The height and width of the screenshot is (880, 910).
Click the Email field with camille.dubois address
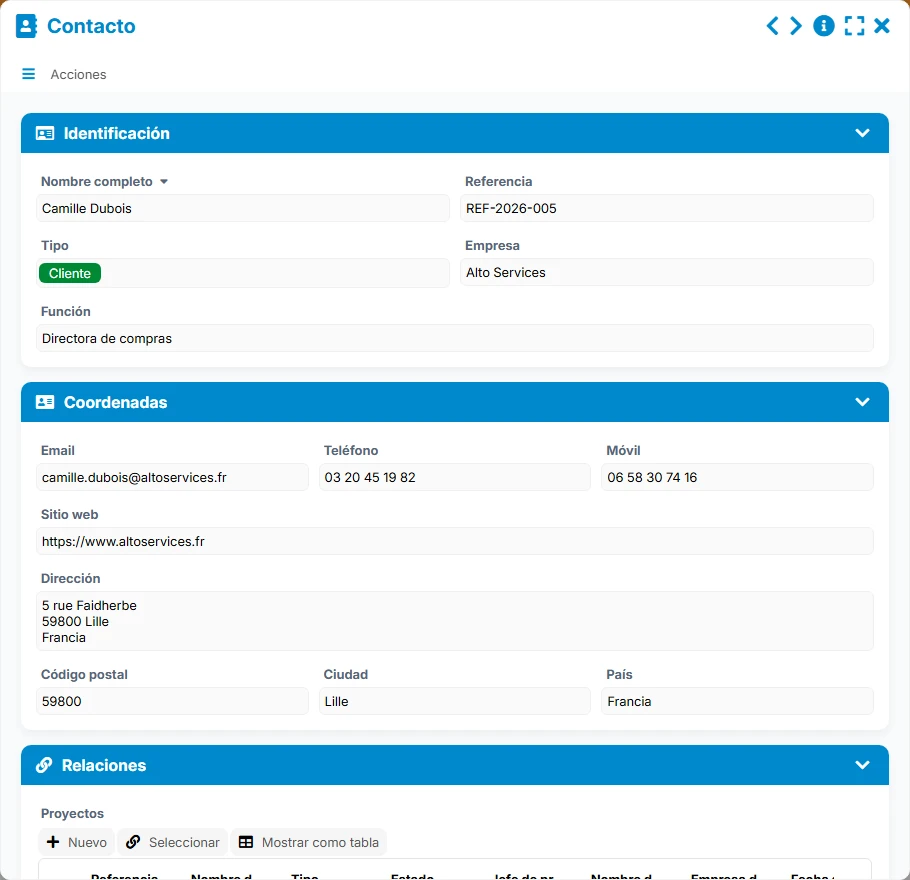[172, 477]
